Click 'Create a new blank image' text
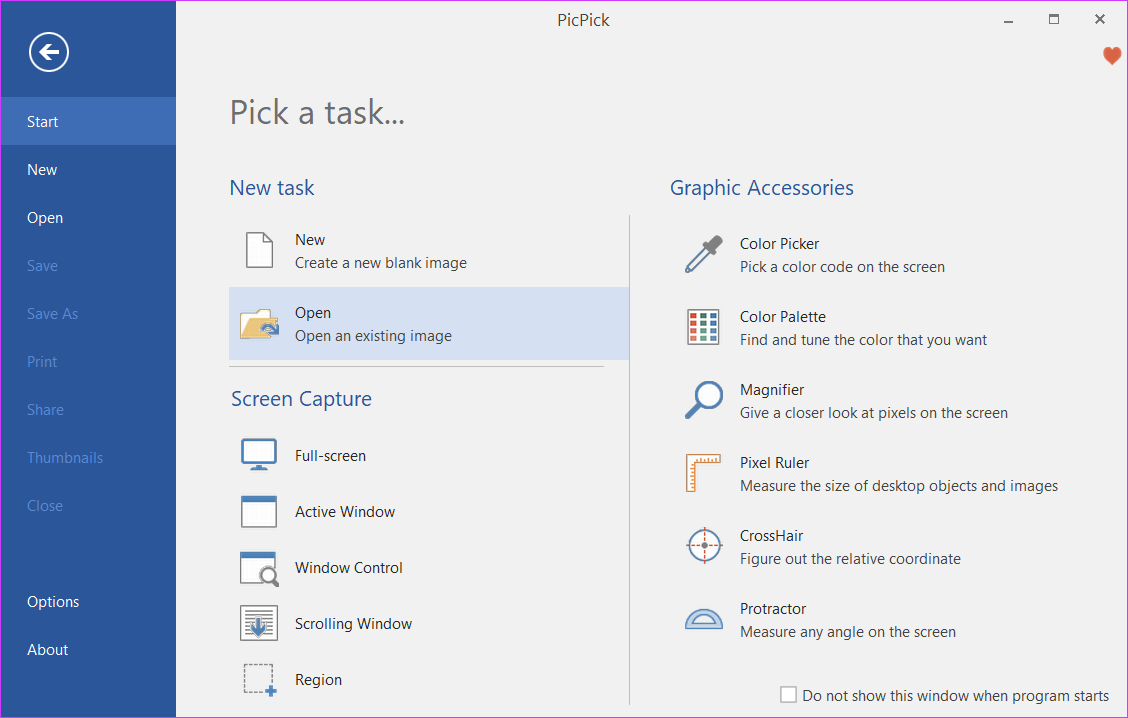Viewport: 1128px width, 718px height. [x=381, y=263]
